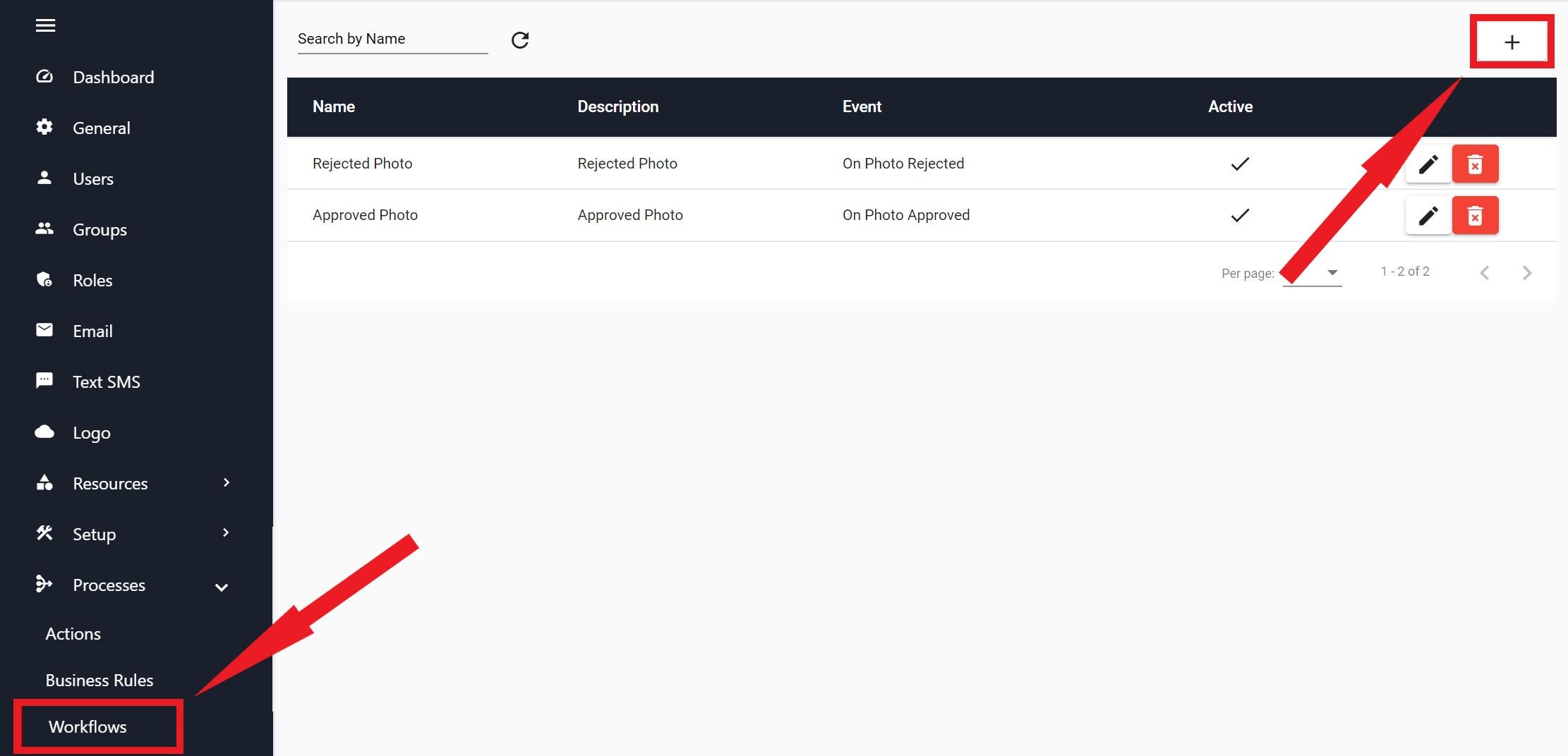Refresh the workflows list
Image resolution: width=1568 pixels, height=756 pixels.
click(520, 40)
